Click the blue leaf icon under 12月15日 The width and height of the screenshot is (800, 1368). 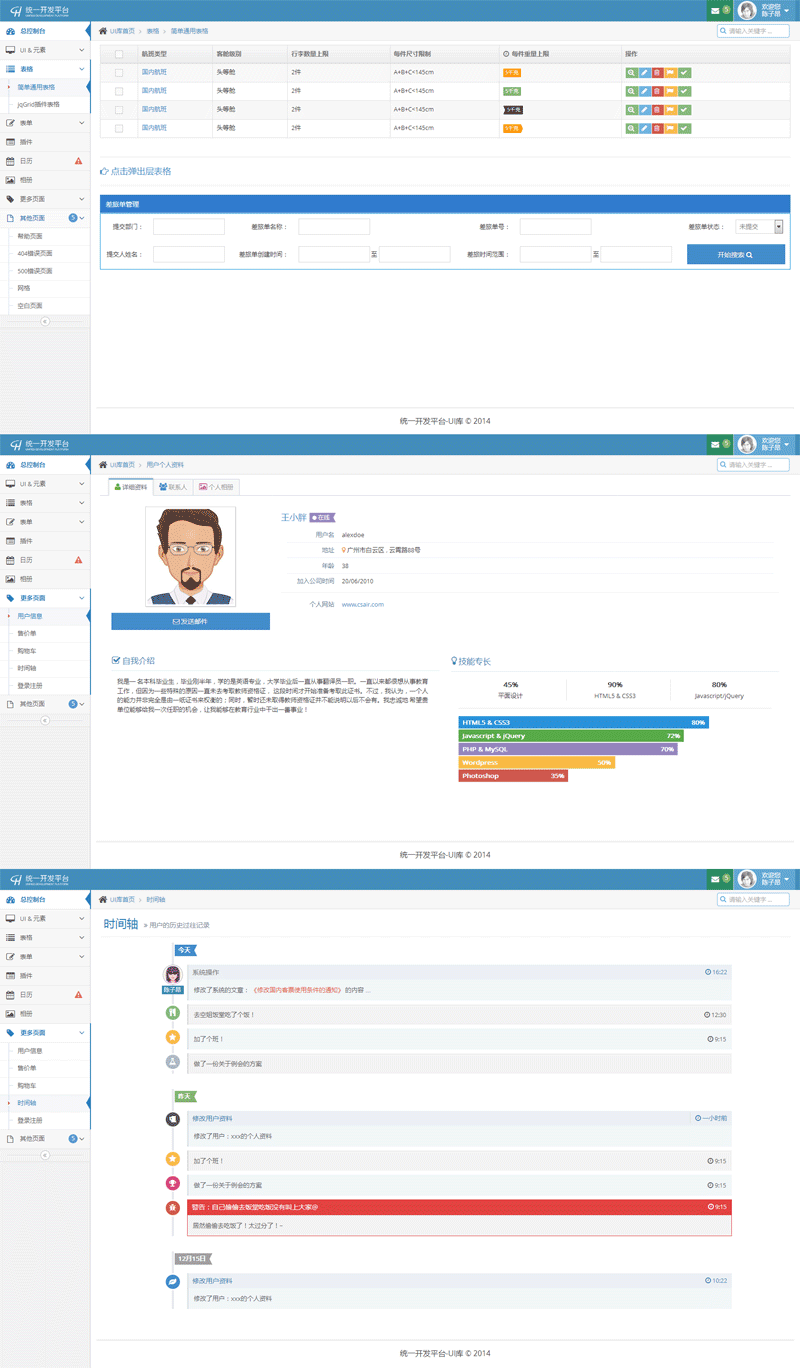tap(174, 1280)
